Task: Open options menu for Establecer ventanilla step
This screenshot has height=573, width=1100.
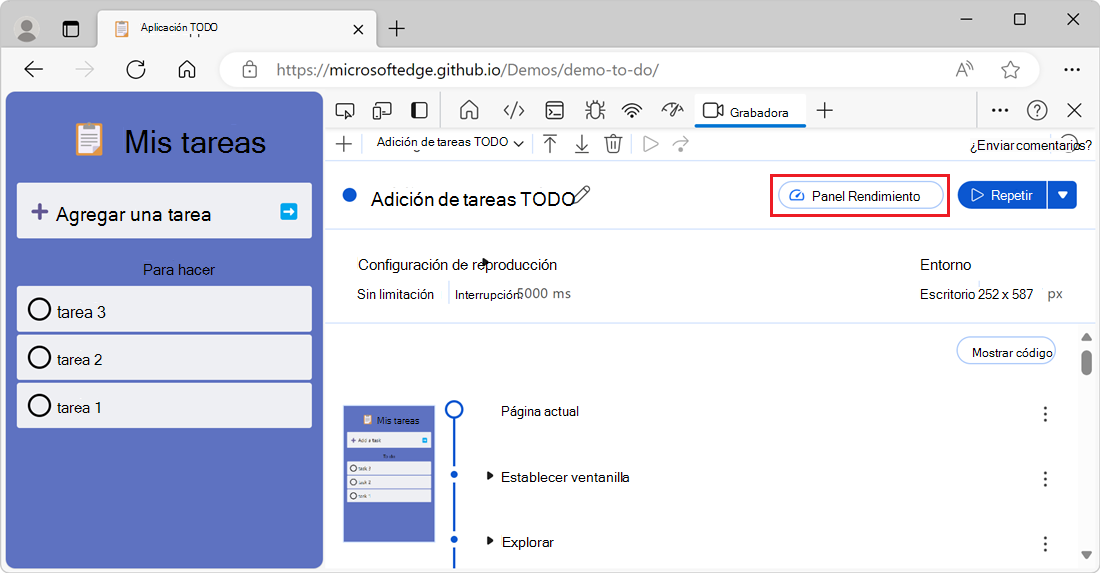Action: [x=1045, y=479]
